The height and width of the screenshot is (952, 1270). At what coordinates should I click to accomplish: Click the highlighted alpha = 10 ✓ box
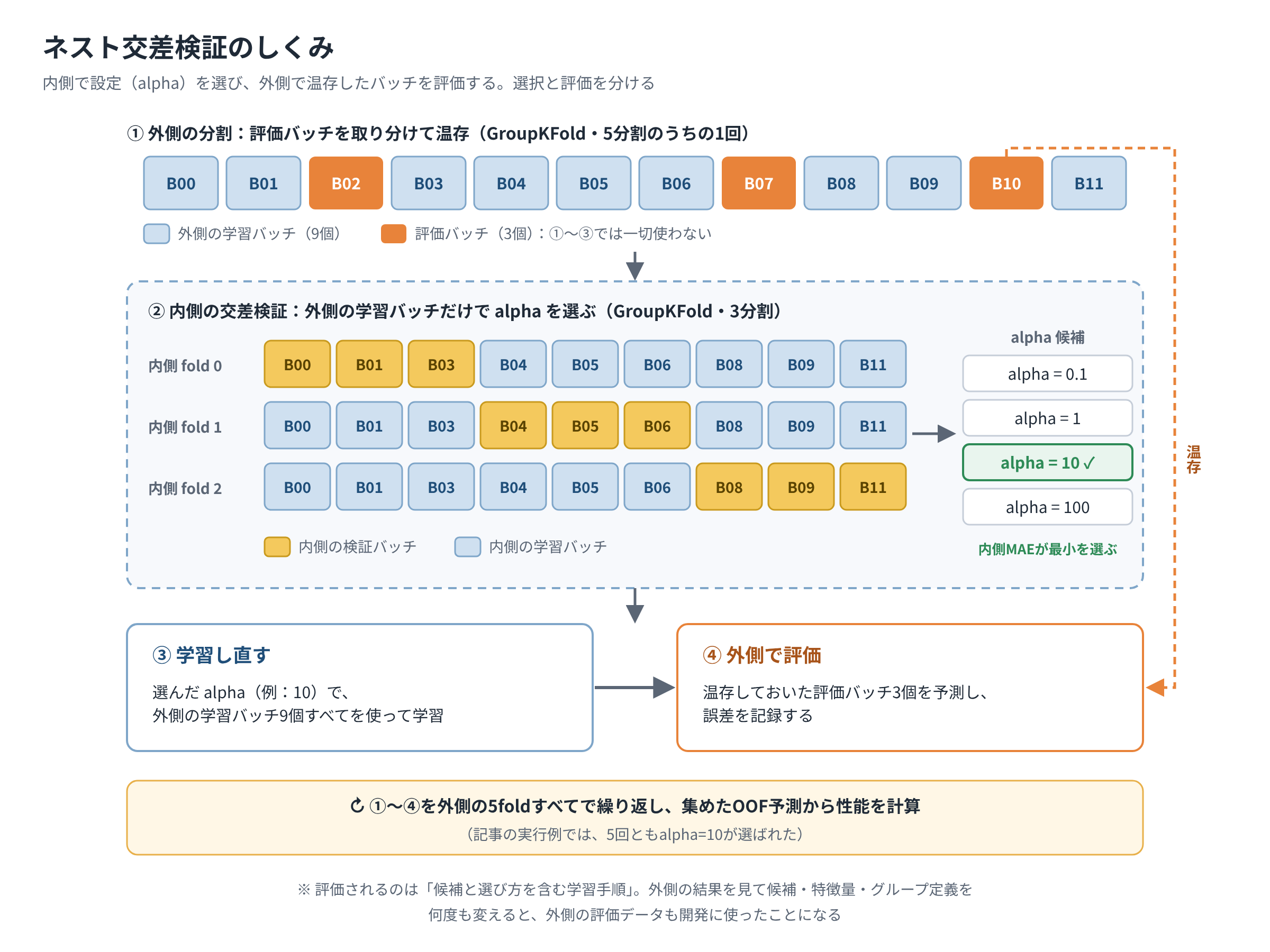click(1047, 462)
